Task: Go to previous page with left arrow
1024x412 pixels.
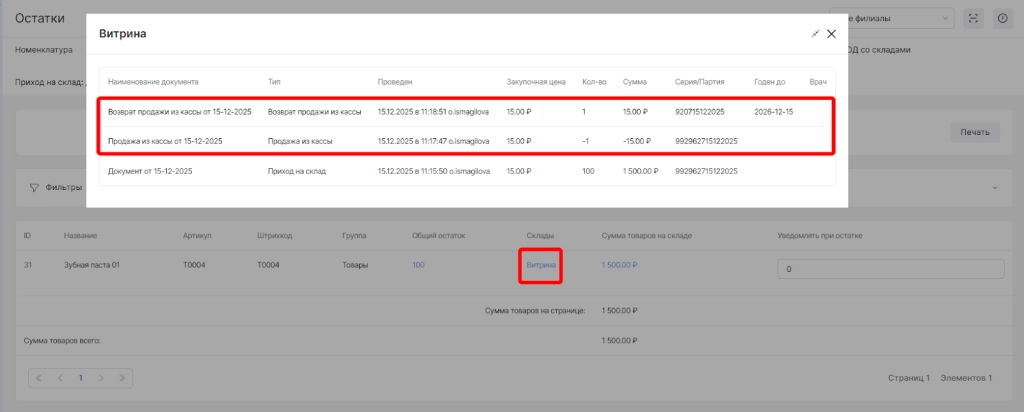Action: pos(60,378)
